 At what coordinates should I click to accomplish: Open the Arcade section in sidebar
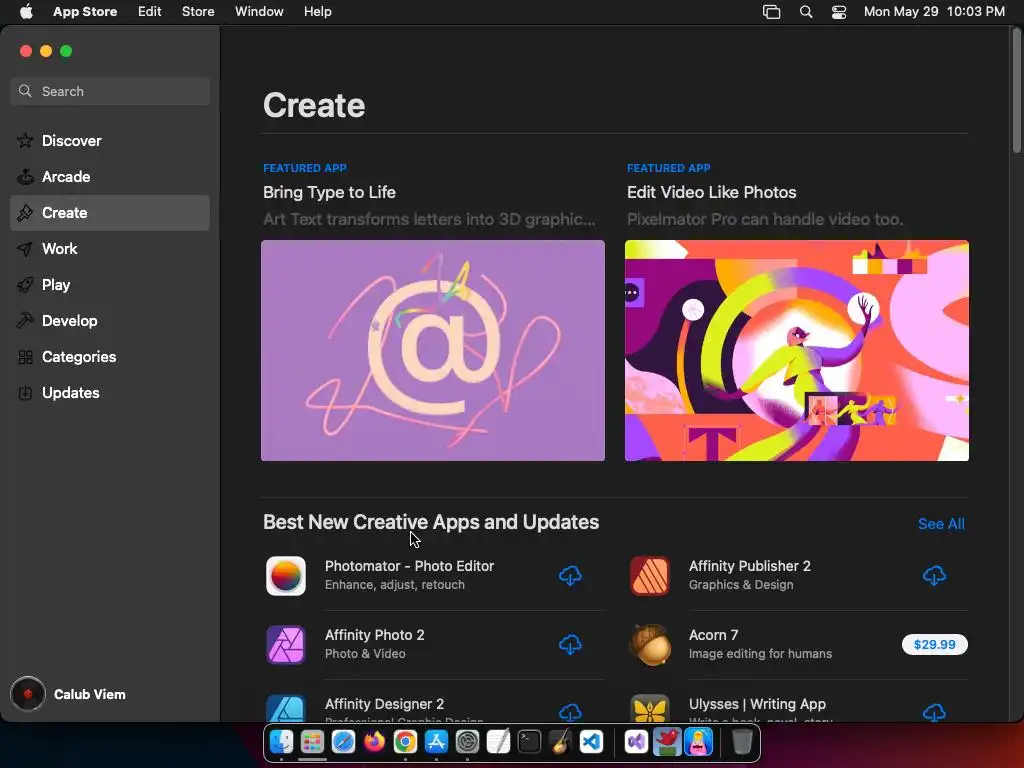click(110, 176)
